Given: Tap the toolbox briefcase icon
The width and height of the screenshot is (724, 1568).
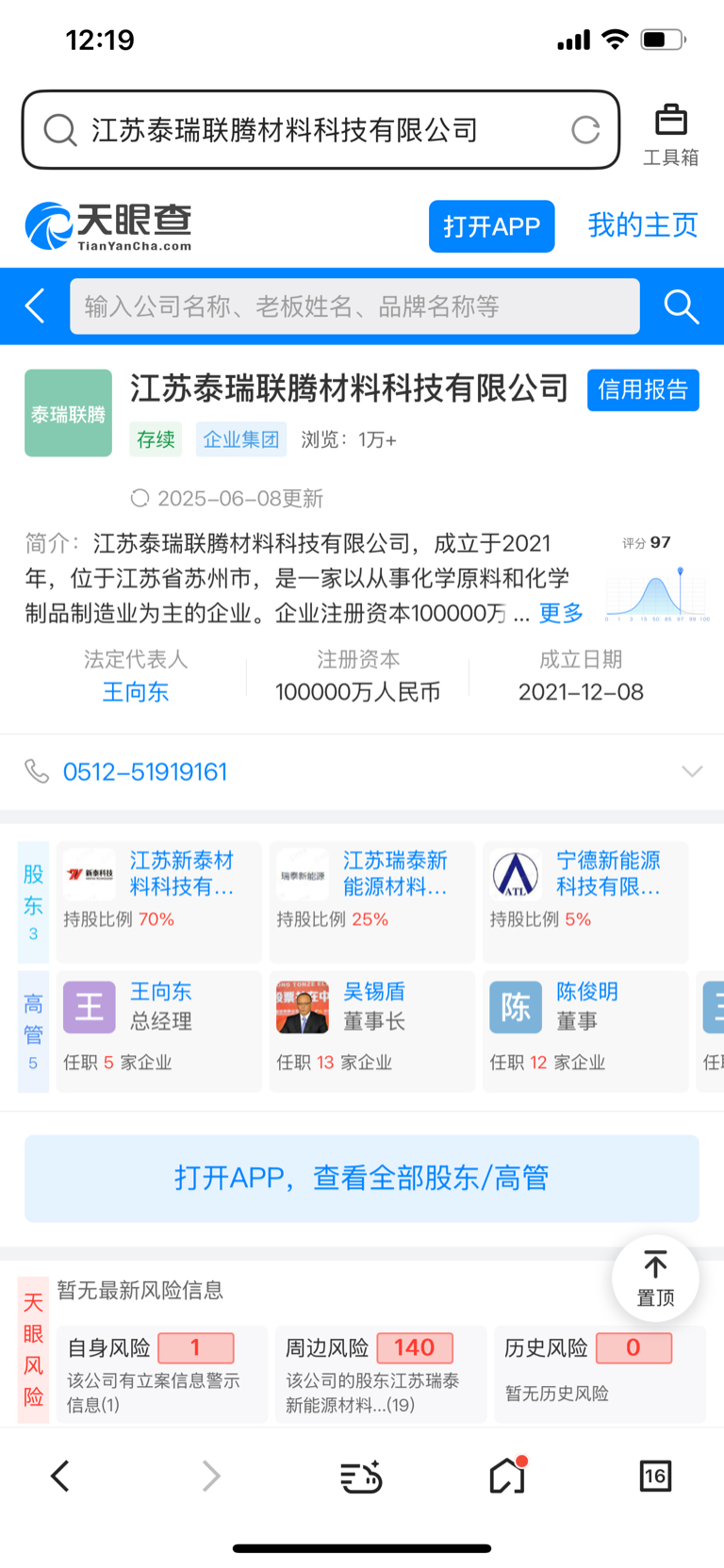Looking at the screenshot, I should 671,120.
